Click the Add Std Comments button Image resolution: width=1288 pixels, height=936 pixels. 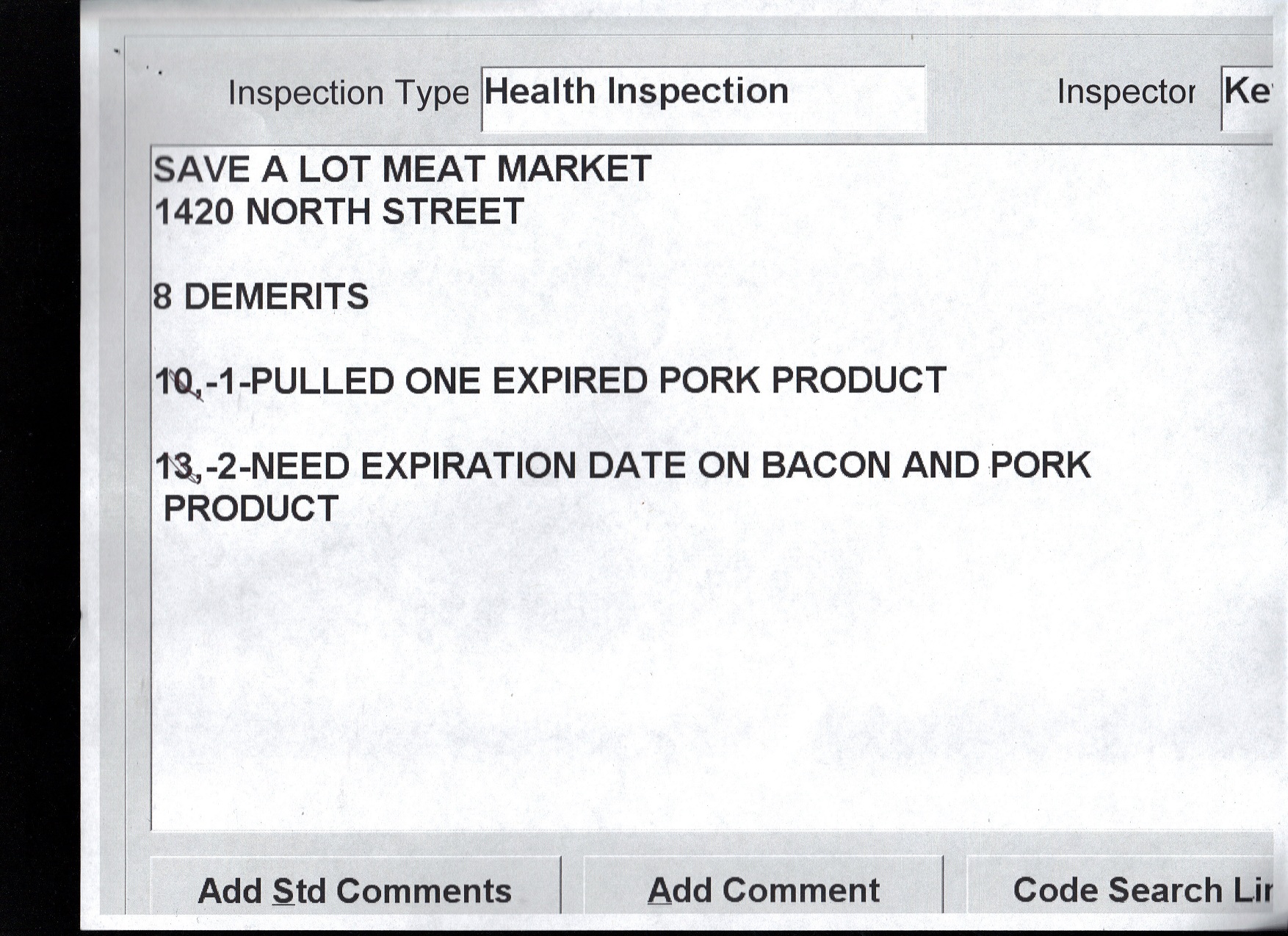point(355,890)
